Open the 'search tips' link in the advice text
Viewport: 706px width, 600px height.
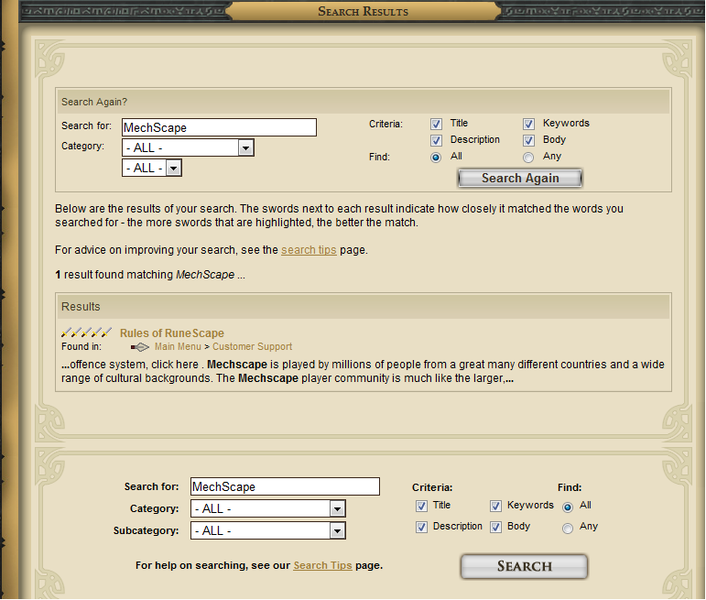click(x=309, y=250)
